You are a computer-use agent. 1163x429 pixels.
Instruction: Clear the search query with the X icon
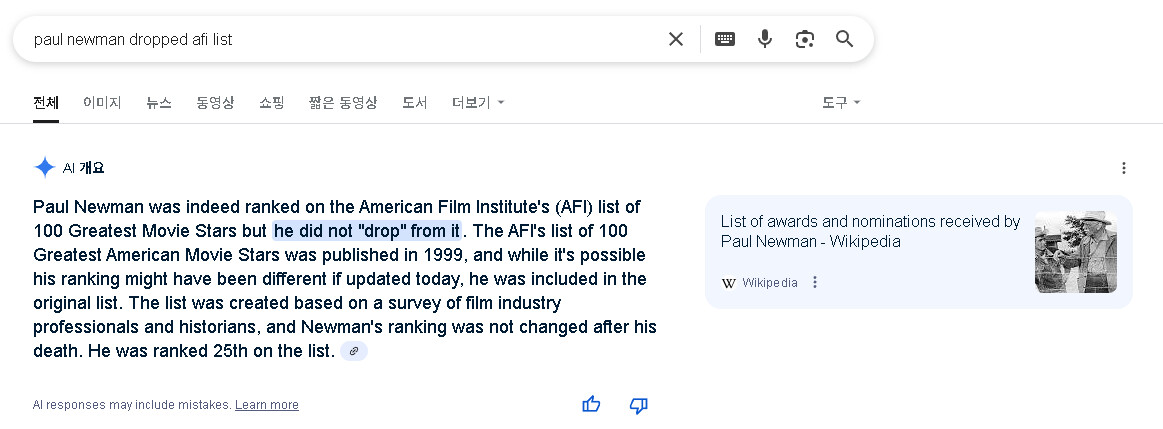pyautogui.click(x=676, y=39)
